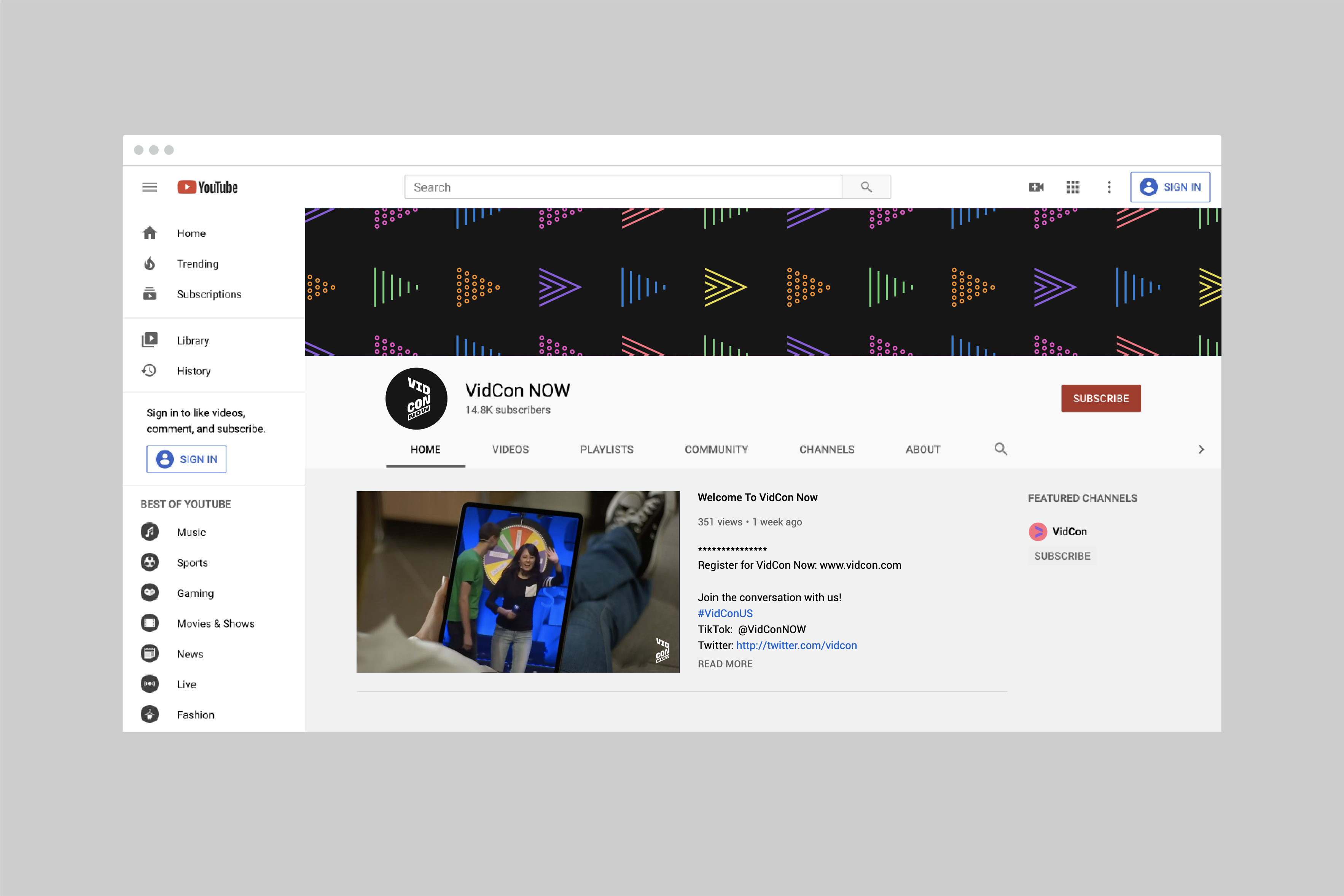Click the Fashion icon in sidebar
Image resolution: width=1344 pixels, height=896 pixels.
pyautogui.click(x=150, y=714)
